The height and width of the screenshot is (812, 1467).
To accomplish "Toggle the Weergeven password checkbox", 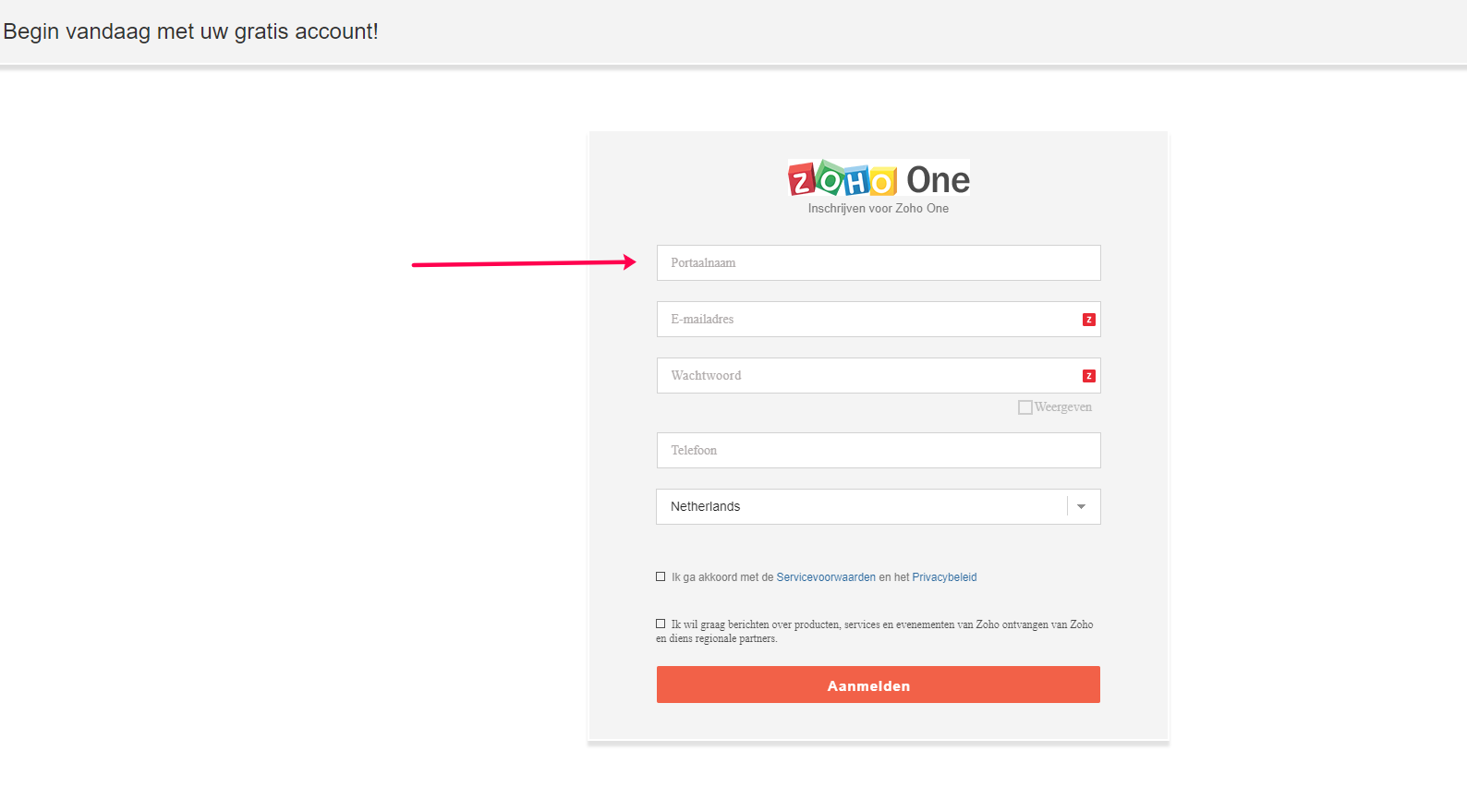I will coord(1025,407).
